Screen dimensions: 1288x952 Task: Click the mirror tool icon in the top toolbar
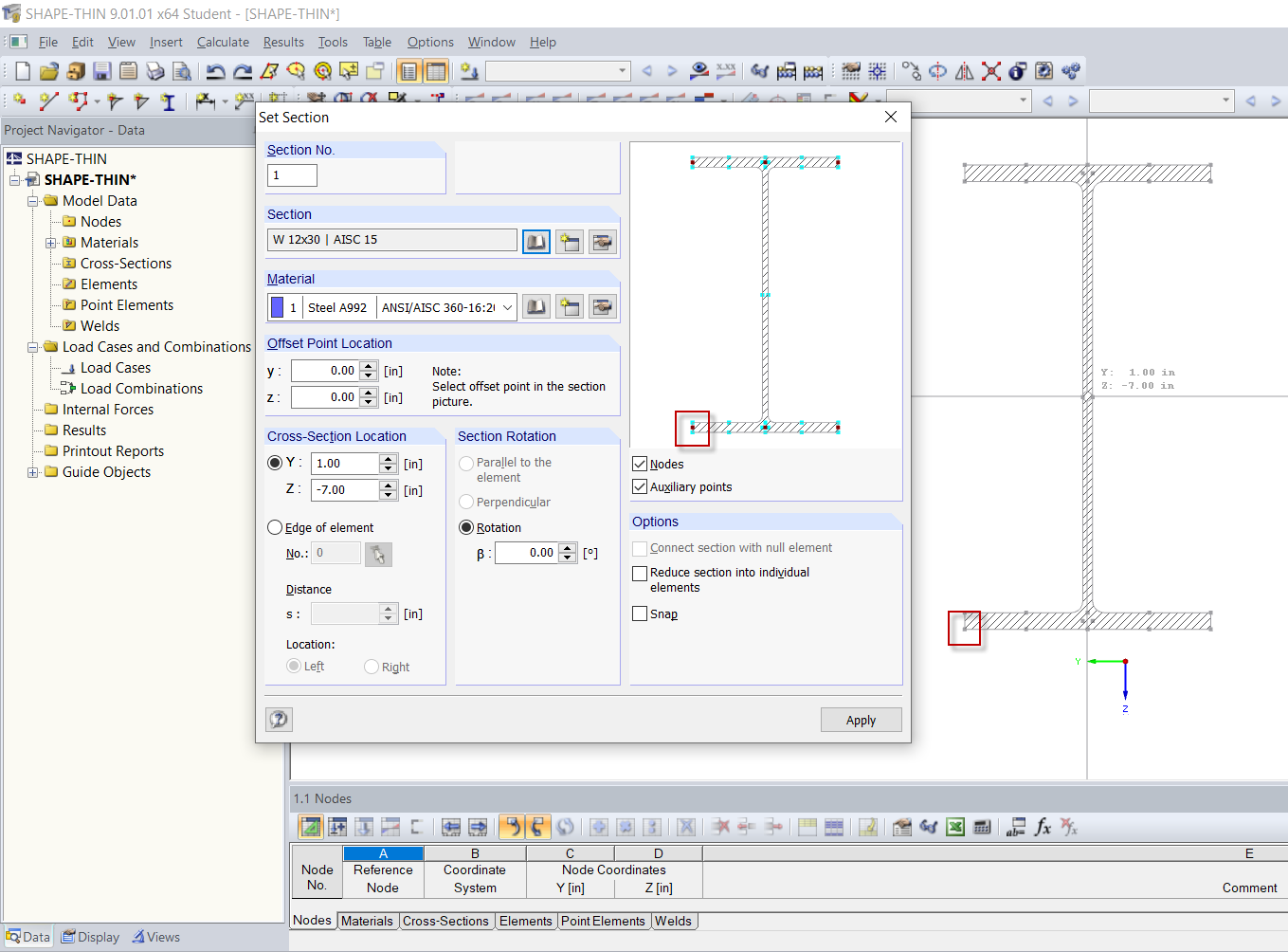click(x=965, y=71)
